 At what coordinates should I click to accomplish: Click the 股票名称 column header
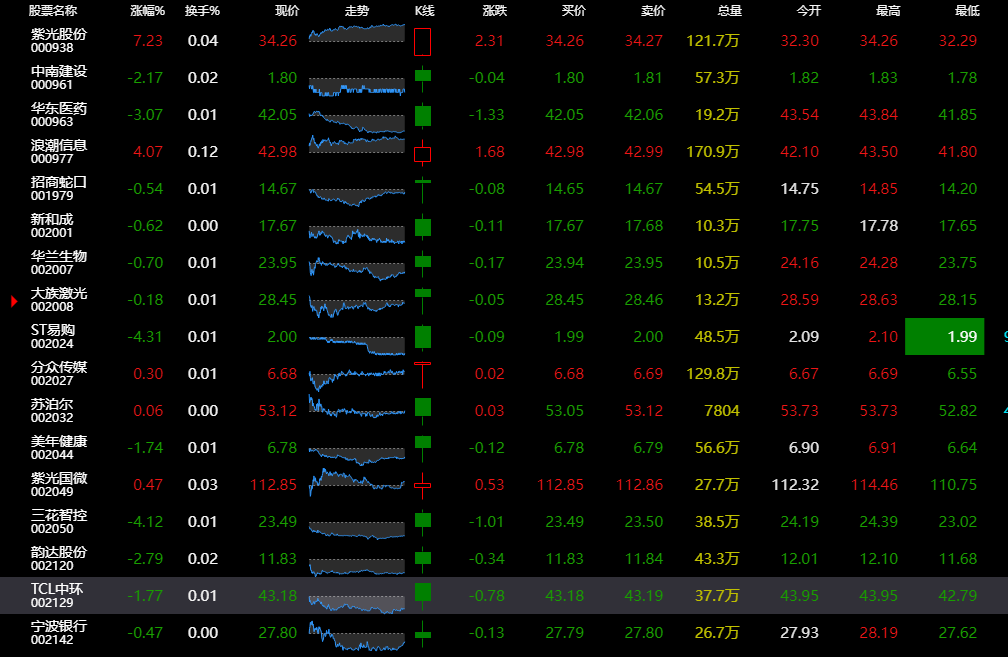pos(53,11)
